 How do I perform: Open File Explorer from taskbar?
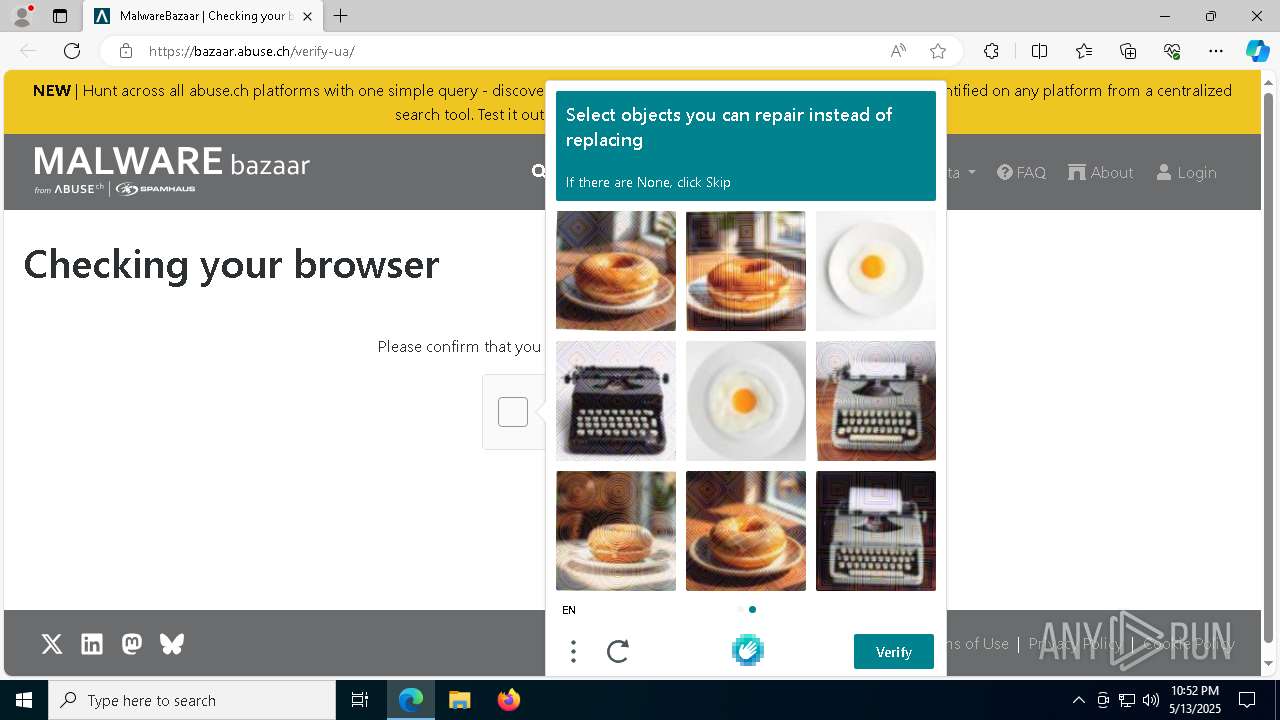[459, 700]
